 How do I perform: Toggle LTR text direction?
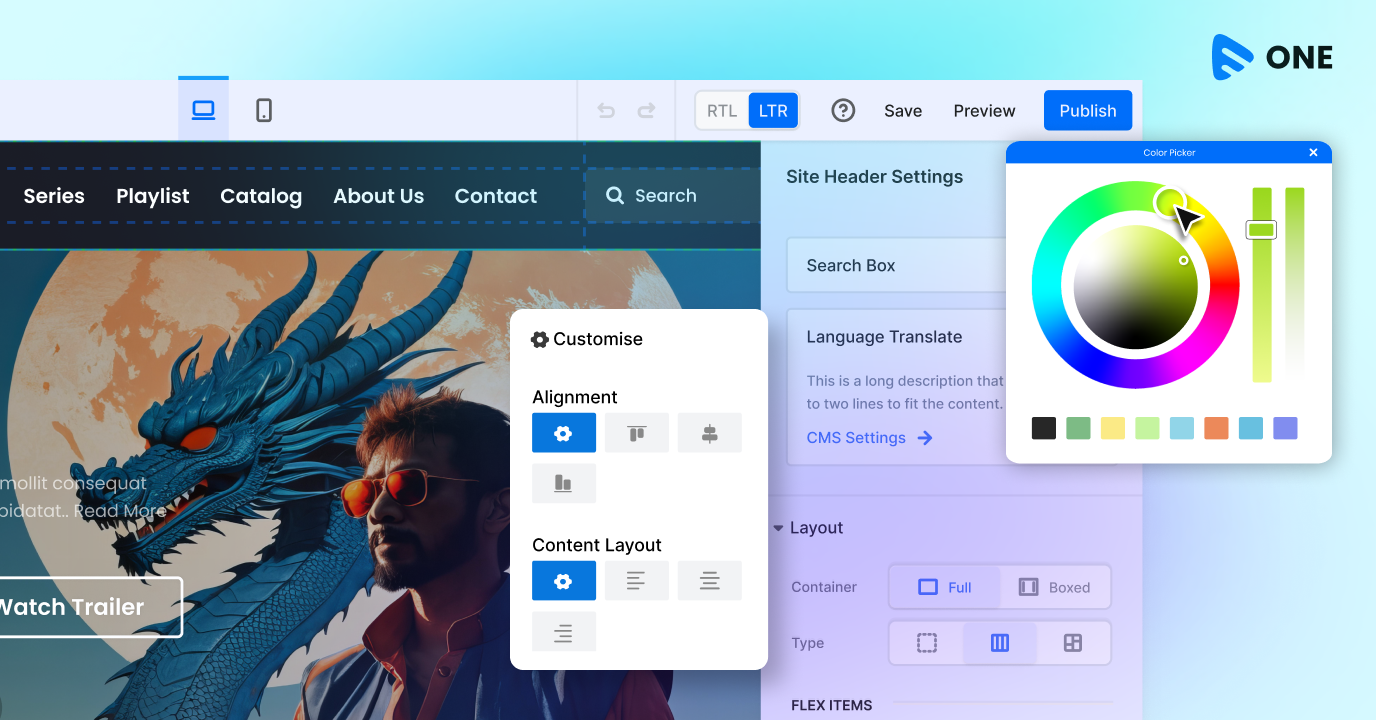pos(773,111)
